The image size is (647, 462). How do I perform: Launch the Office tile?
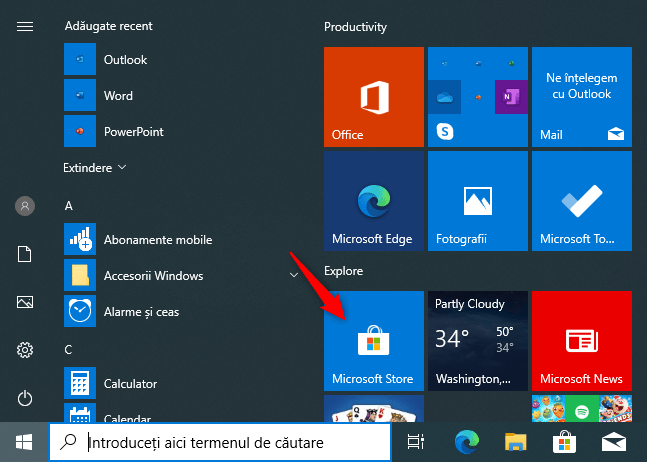(x=373, y=97)
